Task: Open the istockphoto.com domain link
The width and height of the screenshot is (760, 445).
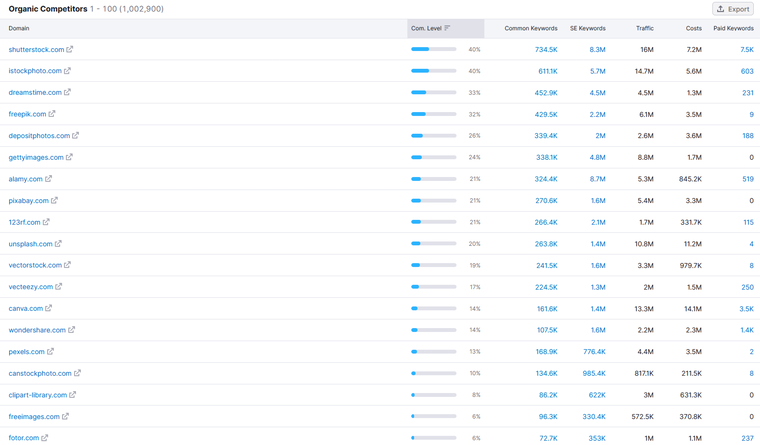Action: coord(35,71)
